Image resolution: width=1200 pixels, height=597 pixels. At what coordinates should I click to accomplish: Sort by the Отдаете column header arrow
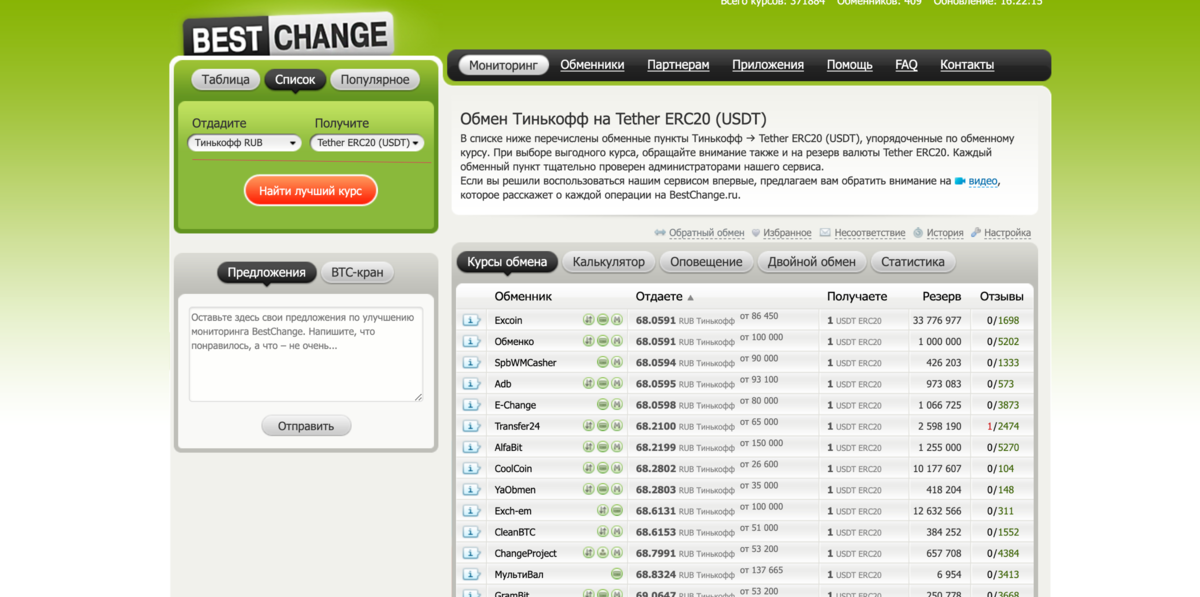point(690,298)
